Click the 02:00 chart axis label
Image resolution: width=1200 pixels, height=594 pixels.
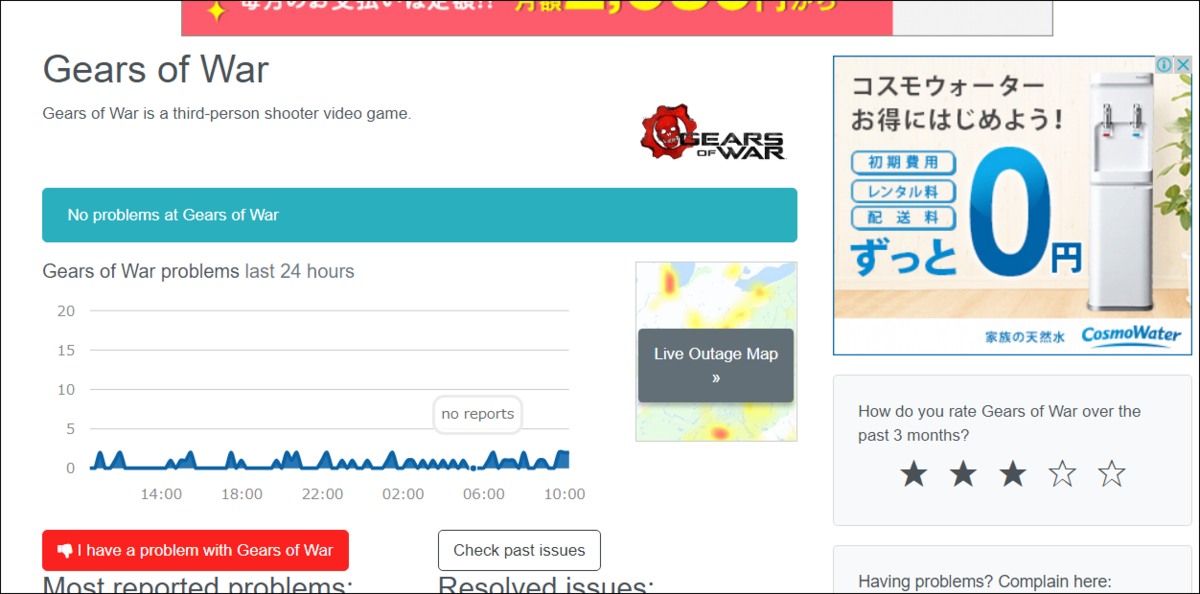(403, 494)
